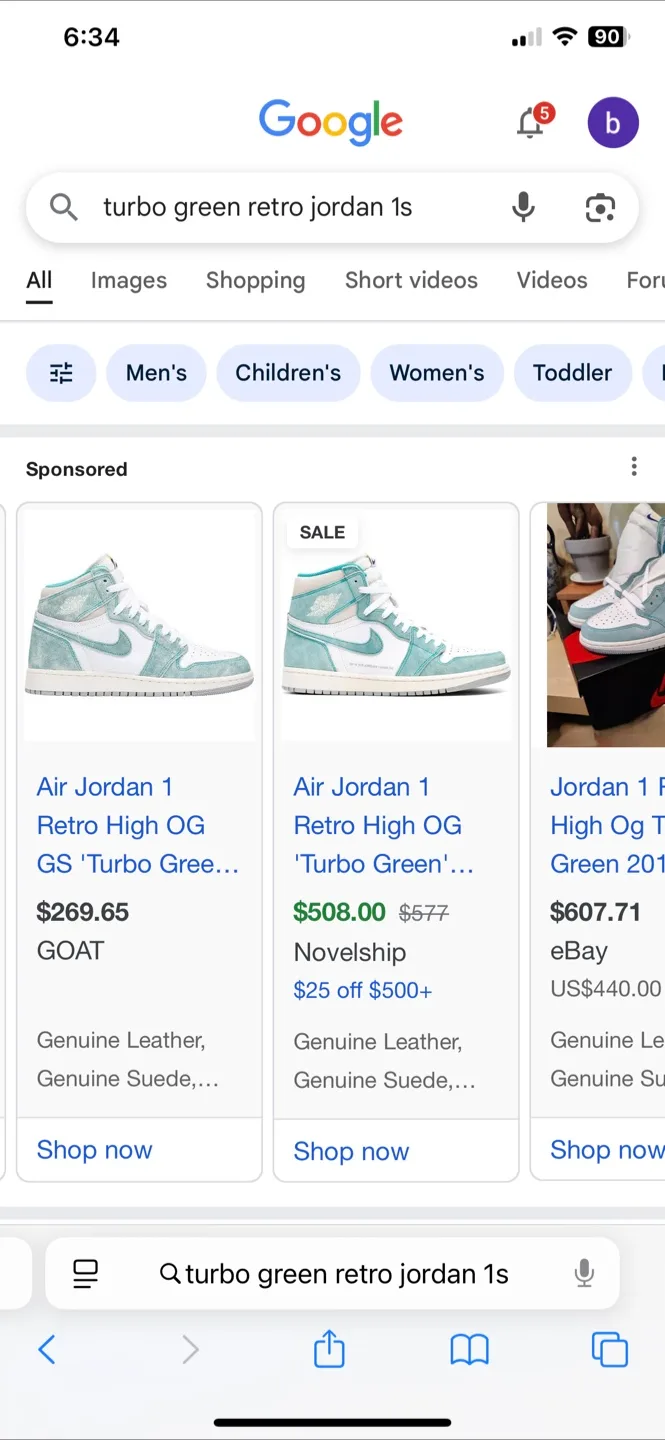Open the search filters tune icon
This screenshot has height=1440, width=665.
(61, 372)
